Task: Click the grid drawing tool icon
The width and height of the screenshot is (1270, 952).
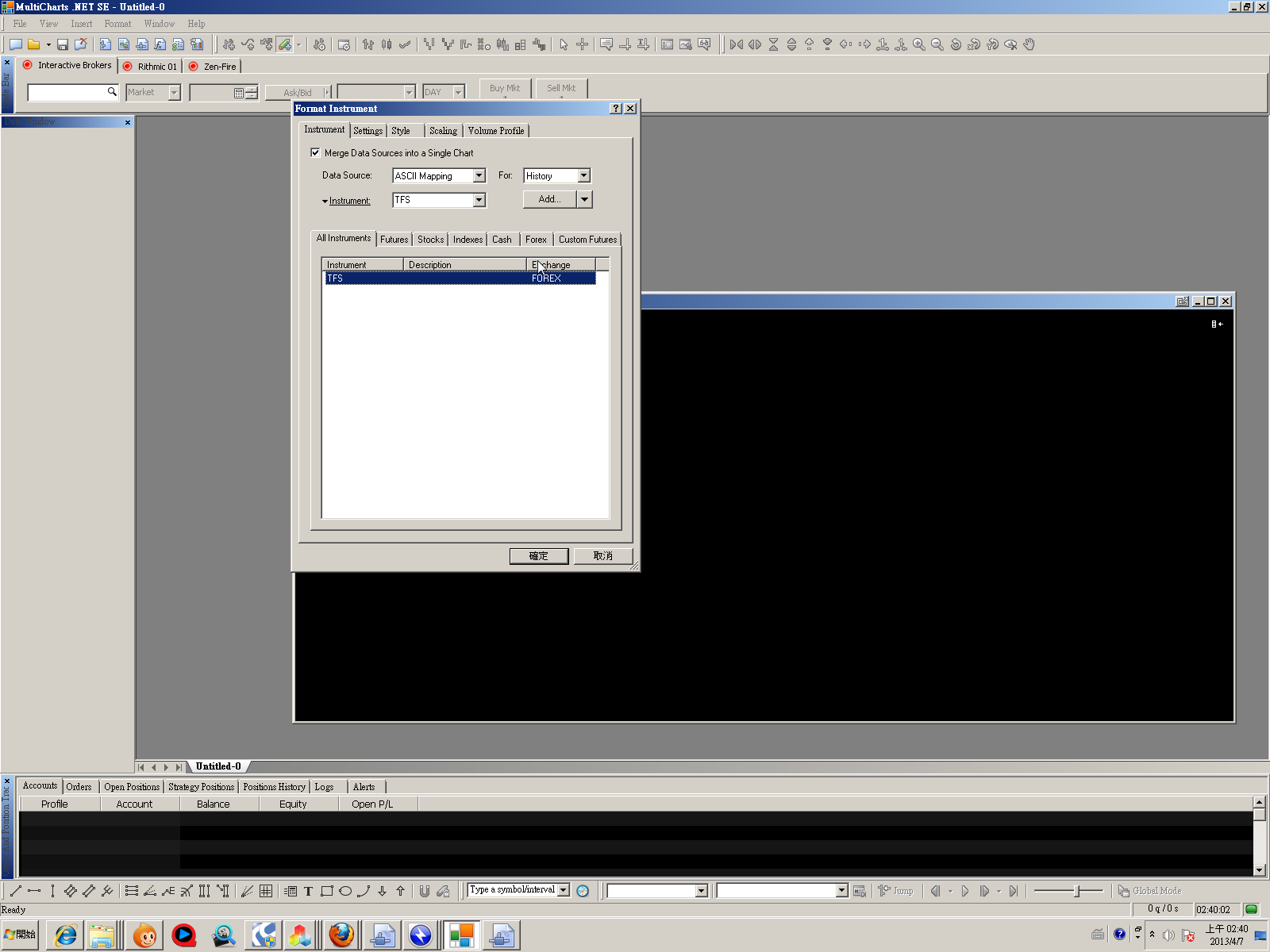Action: 266,891
